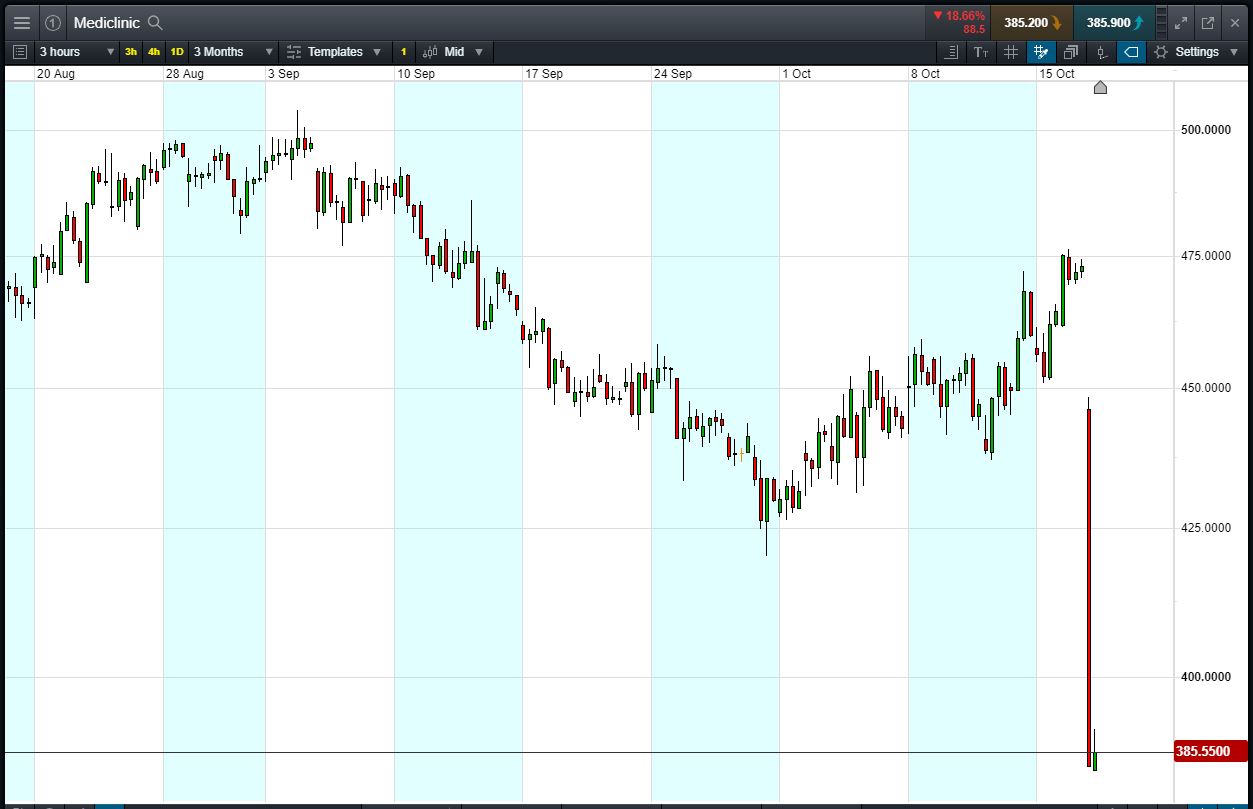Click the Mediclinic product title
Image resolution: width=1253 pixels, height=809 pixels.
[106, 22]
